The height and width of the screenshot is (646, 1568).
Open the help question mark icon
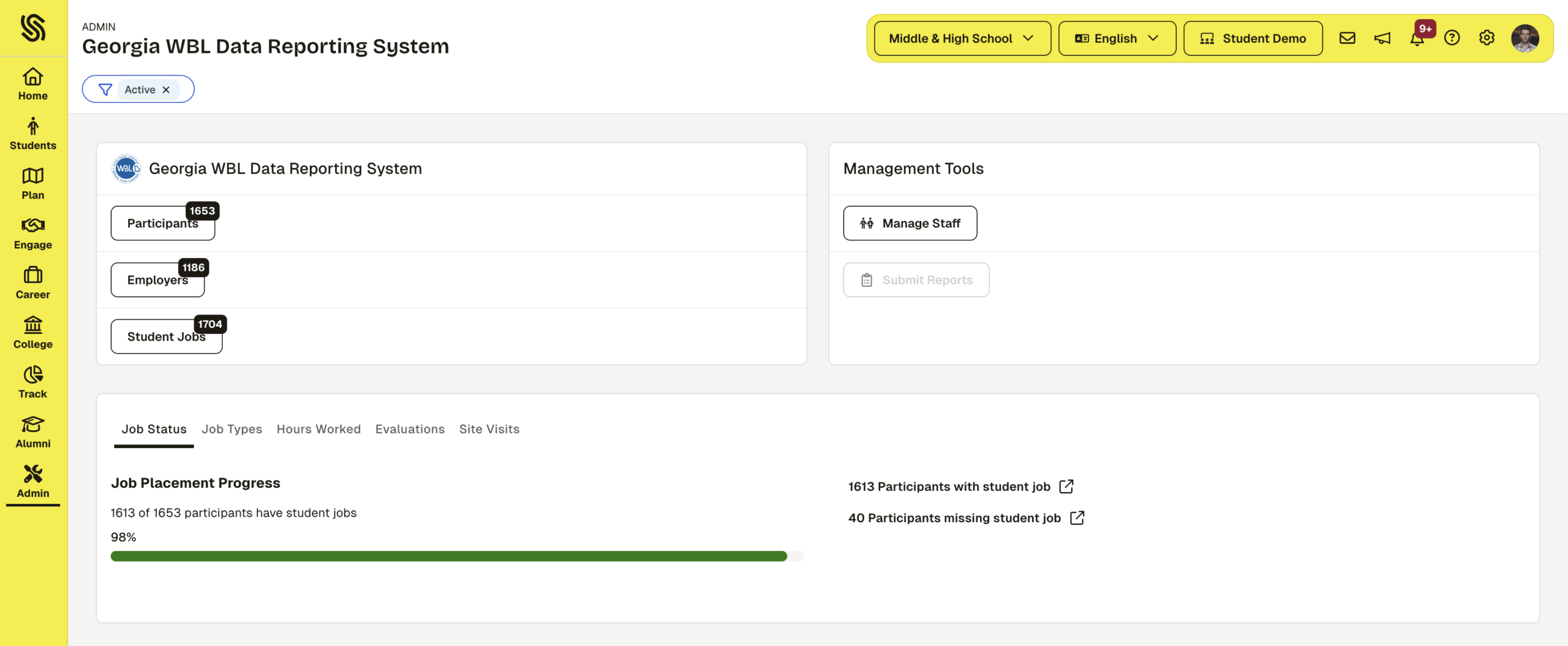(x=1452, y=38)
